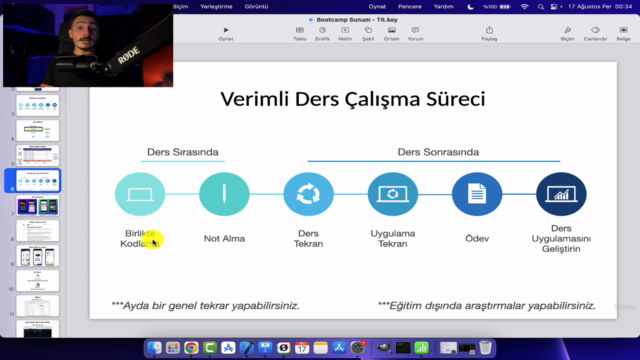Open the Belge document inspector
The image size is (640, 360).
coord(623,33)
